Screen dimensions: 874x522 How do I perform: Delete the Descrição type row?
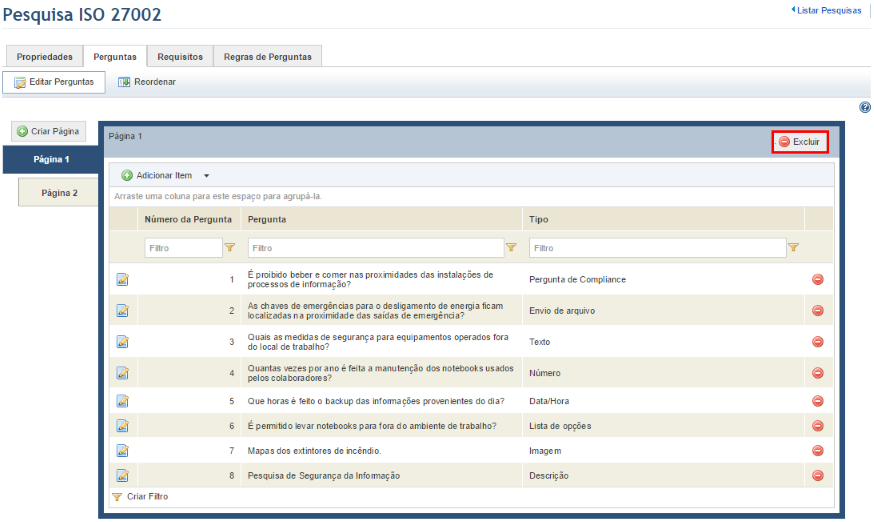[x=818, y=476]
